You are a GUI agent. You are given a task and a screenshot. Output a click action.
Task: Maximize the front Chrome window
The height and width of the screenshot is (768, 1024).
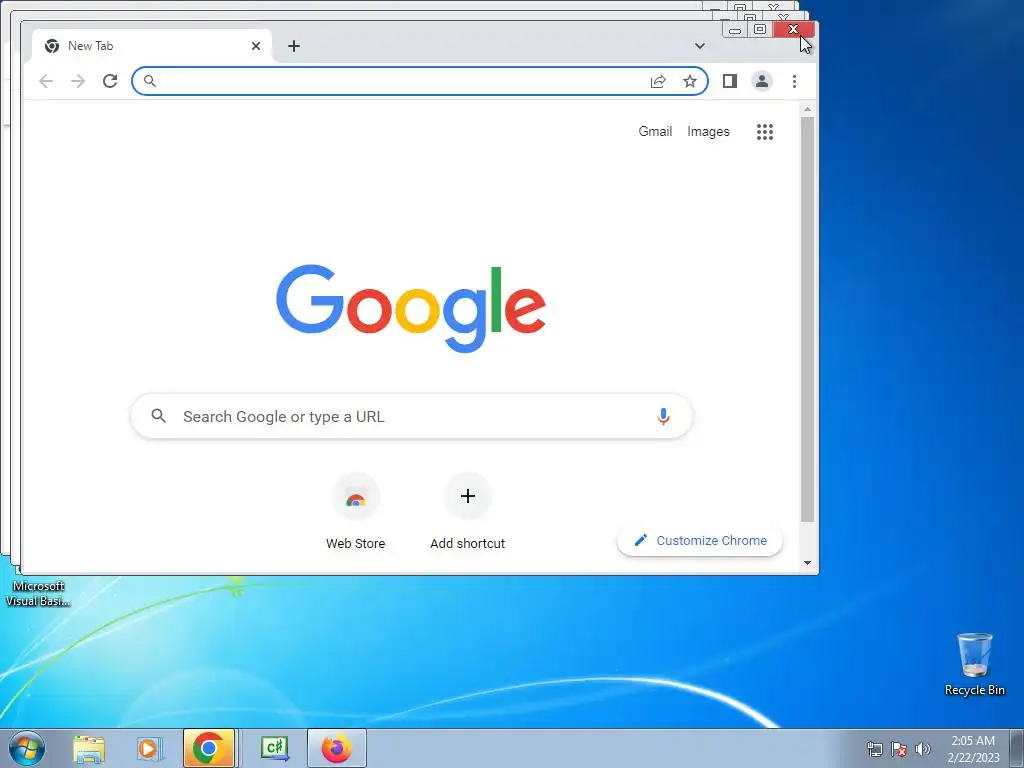(760, 29)
